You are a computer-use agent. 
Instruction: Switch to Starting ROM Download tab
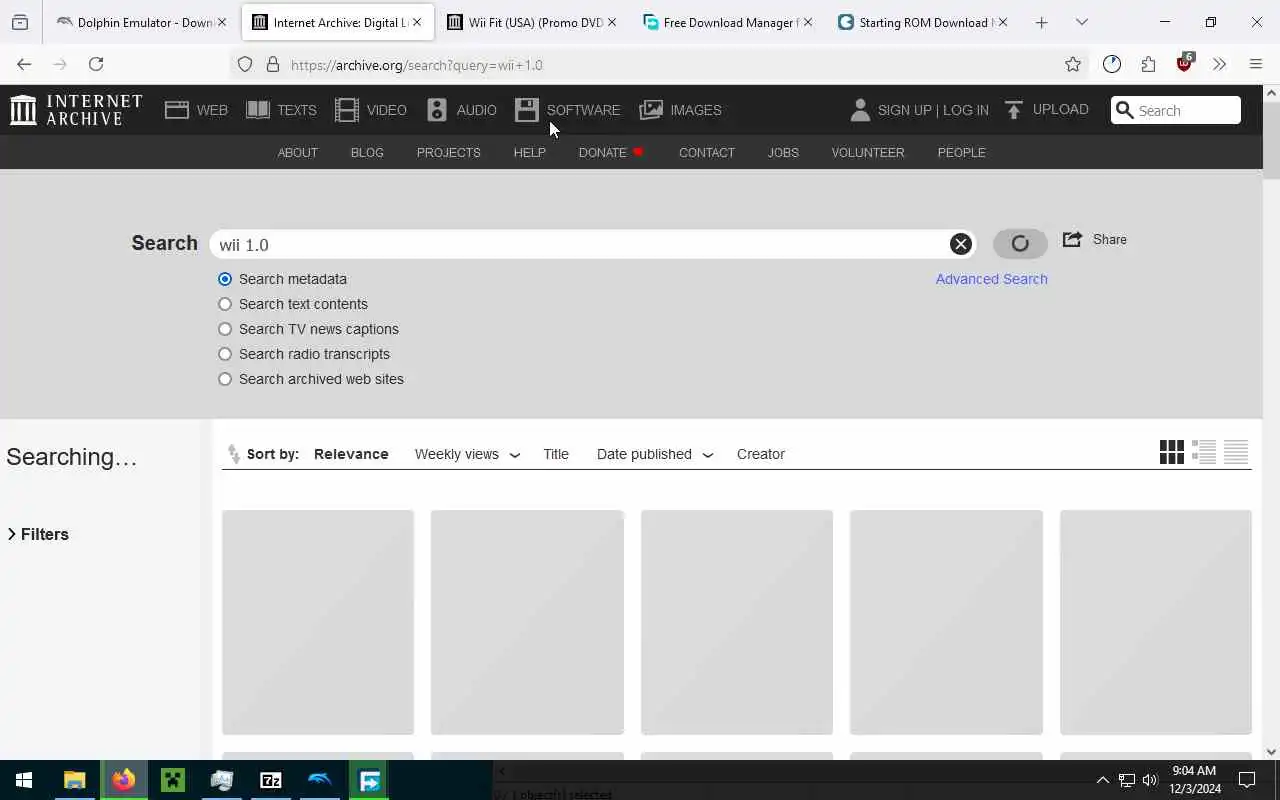point(922,22)
